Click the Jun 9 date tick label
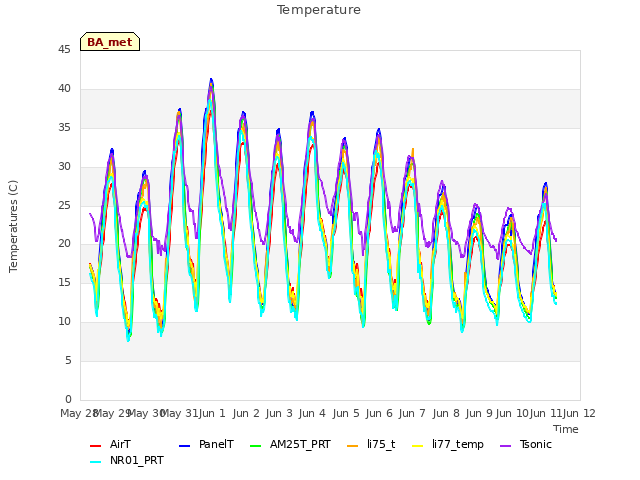Screen dimensions: 640x480 [479, 413]
